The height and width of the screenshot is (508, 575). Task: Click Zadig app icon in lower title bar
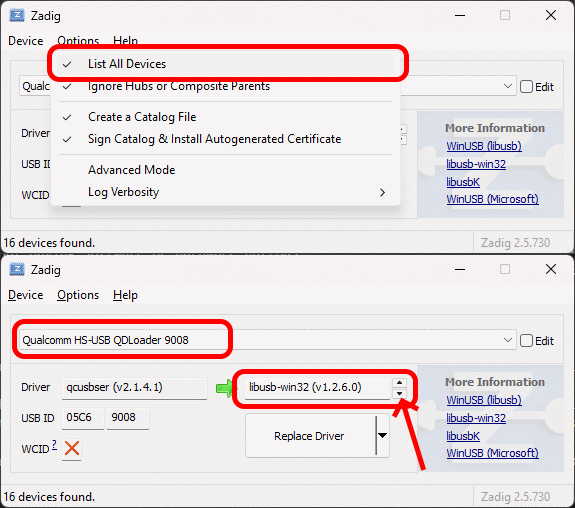(x=17, y=269)
